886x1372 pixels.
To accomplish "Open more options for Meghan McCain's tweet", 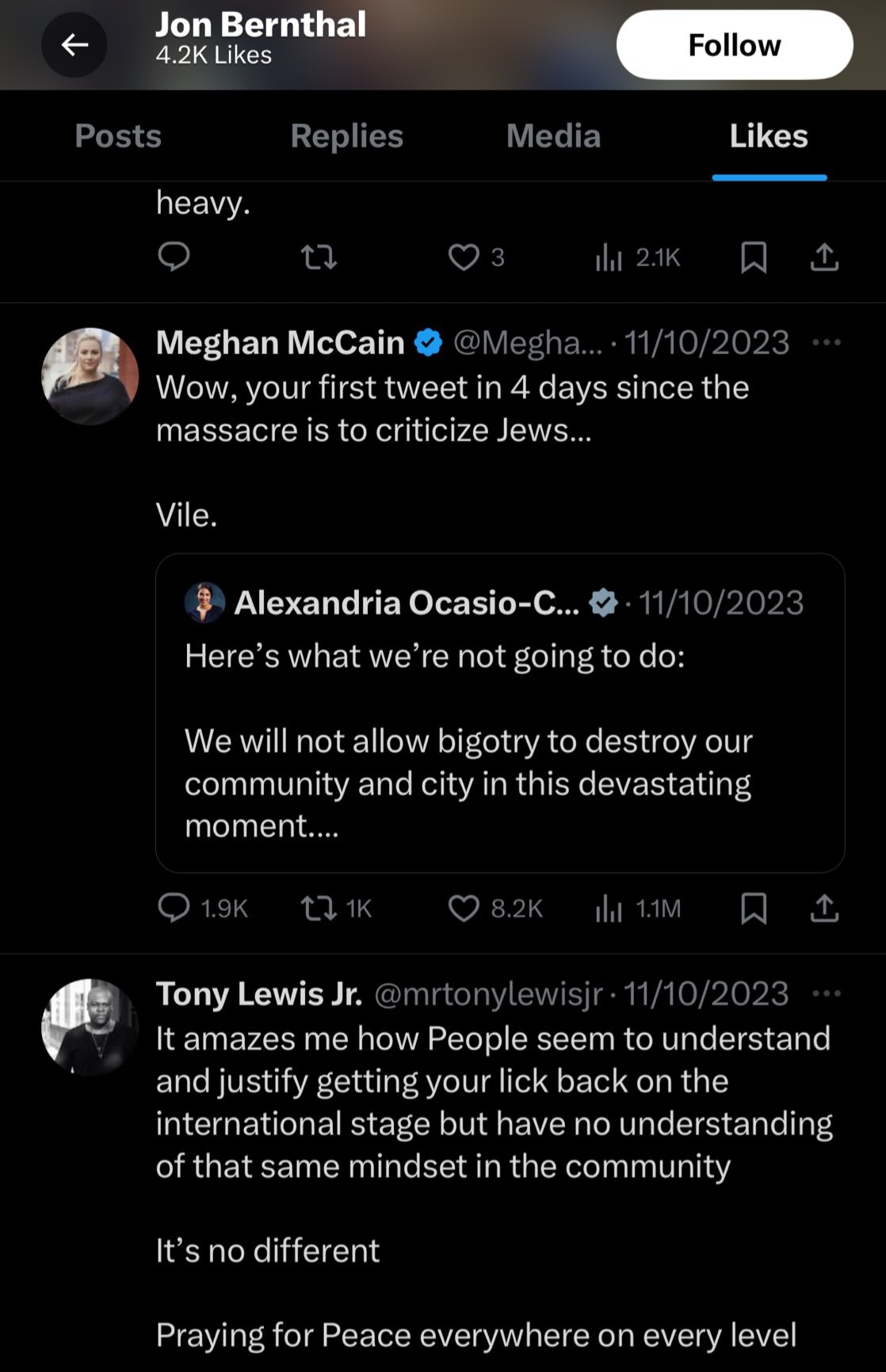I will (x=827, y=342).
